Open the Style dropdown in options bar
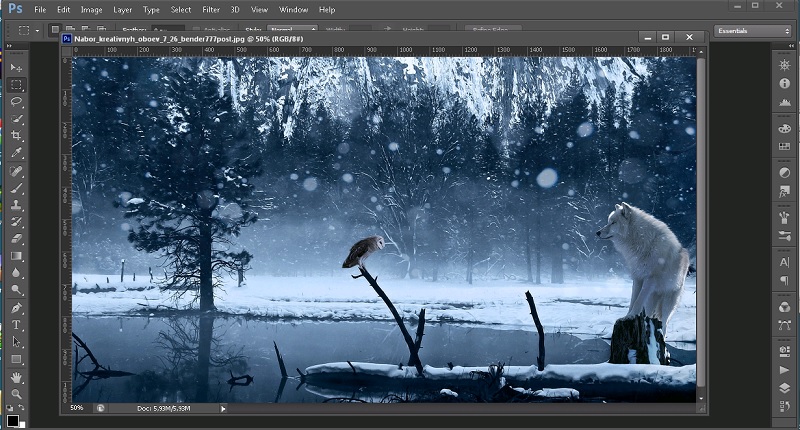This screenshot has width=800, height=430. pos(294,31)
